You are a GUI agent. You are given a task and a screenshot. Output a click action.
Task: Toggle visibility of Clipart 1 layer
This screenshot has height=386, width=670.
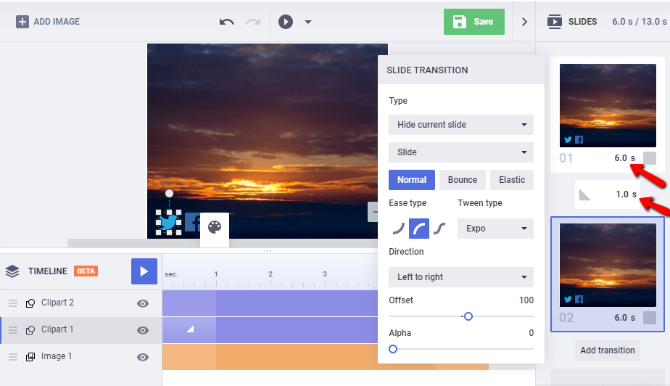[x=143, y=330]
